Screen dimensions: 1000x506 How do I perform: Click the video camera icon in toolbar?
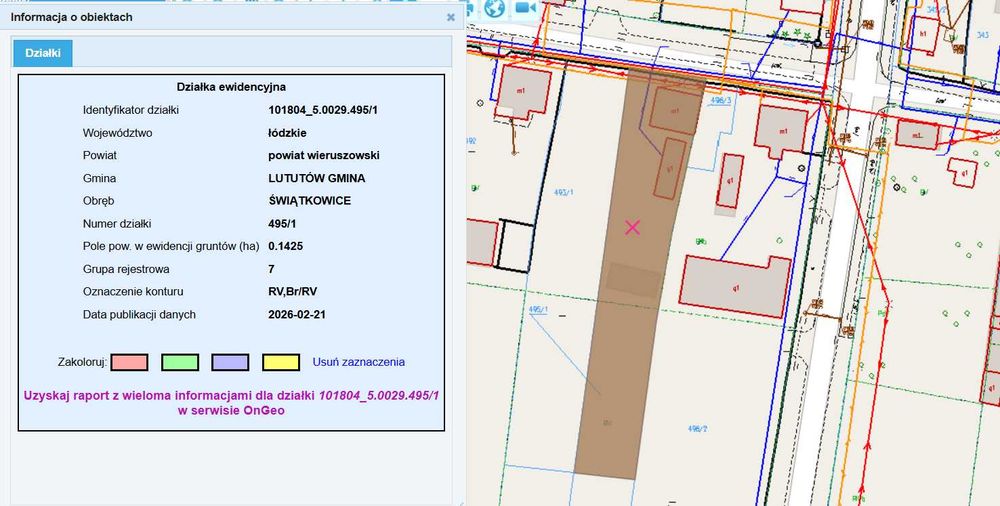point(526,8)
